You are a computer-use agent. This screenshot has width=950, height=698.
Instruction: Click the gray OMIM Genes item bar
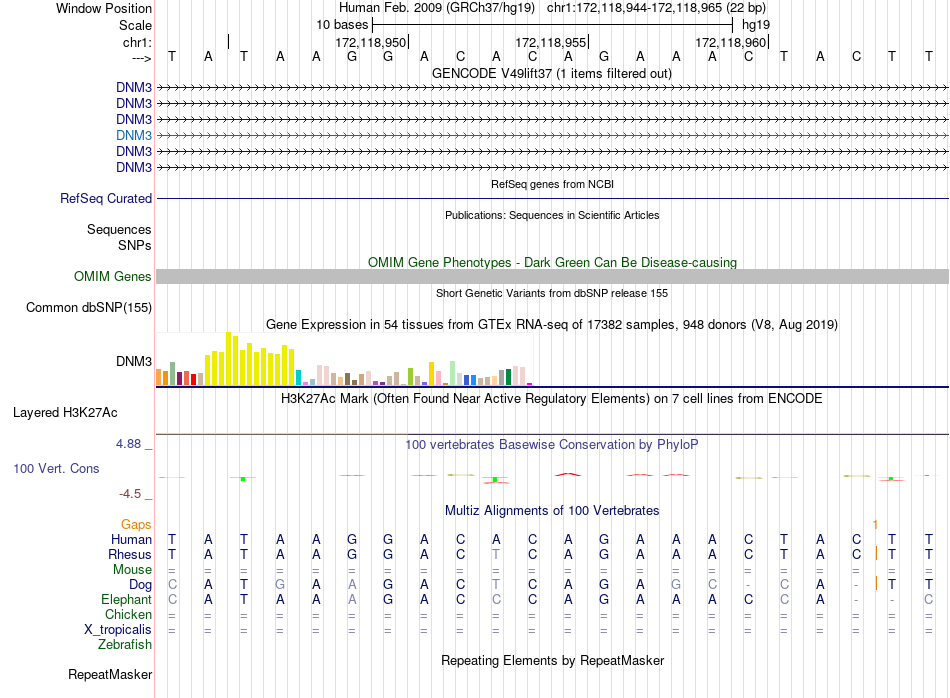pyautogui.click(x=552, y=277)
